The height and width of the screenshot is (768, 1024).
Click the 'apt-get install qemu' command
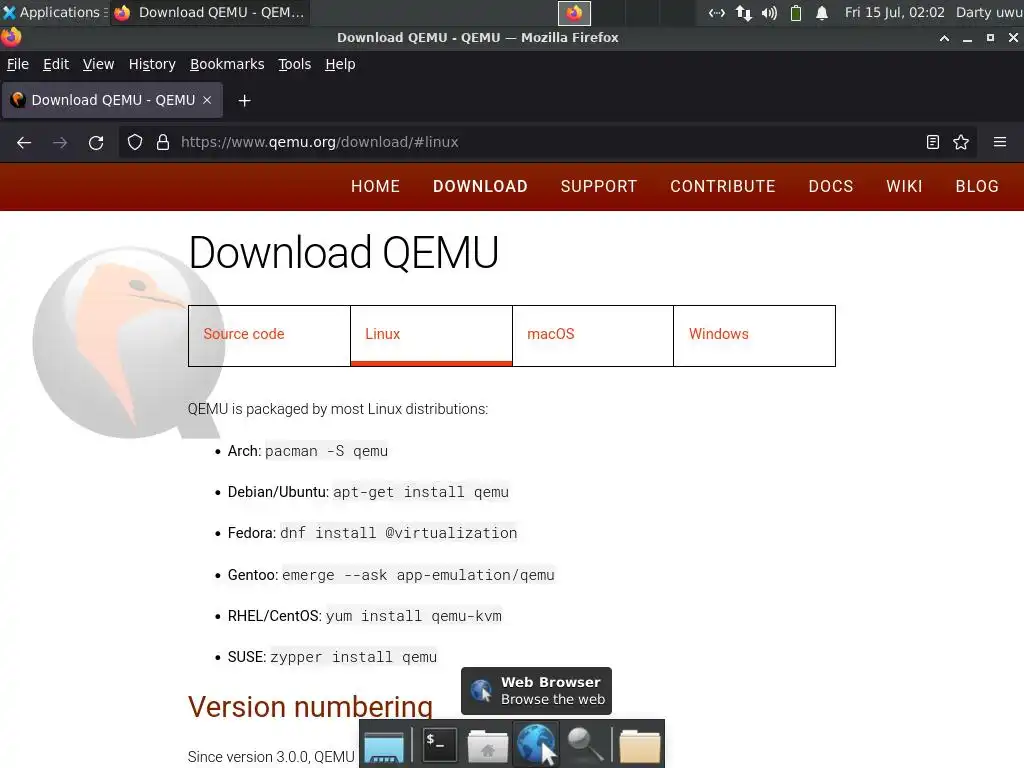(x=421, y=492)
